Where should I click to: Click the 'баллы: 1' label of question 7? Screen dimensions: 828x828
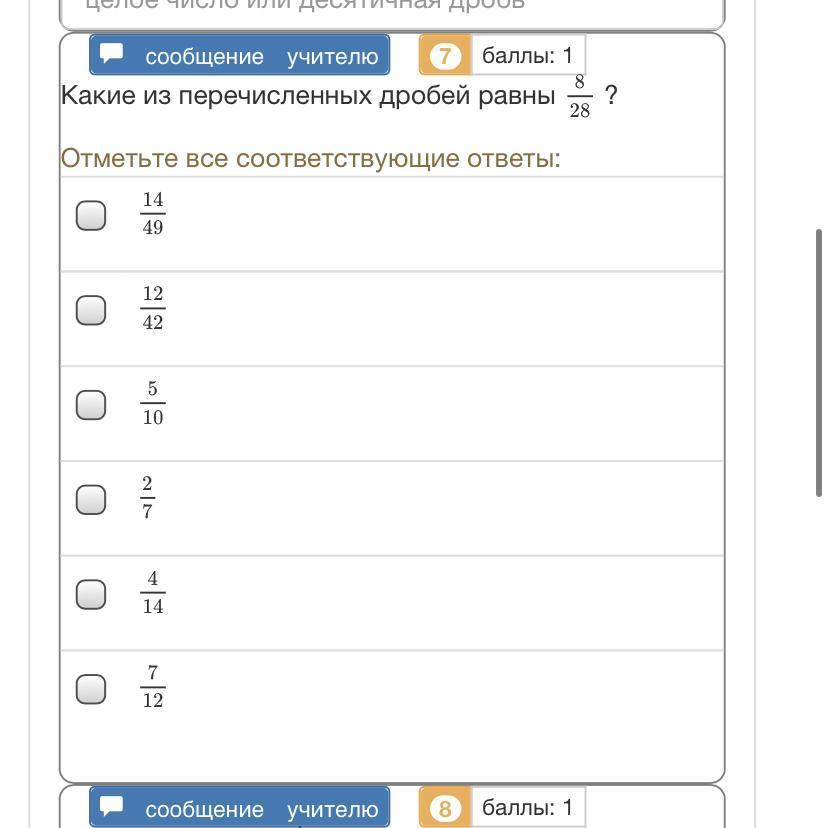tap(528, 56)
